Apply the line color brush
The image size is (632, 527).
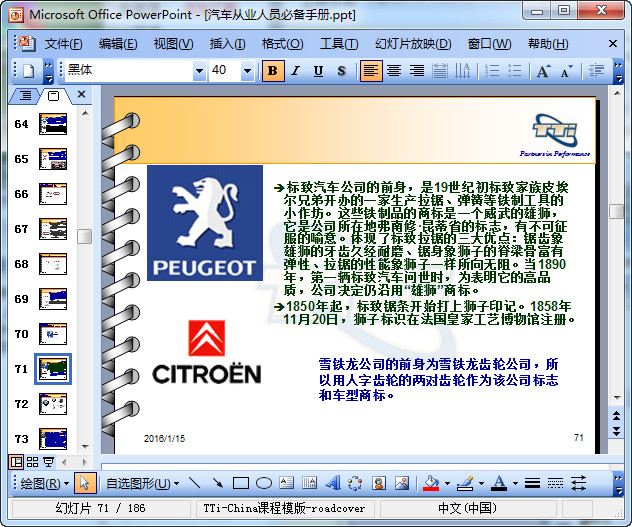465,483
